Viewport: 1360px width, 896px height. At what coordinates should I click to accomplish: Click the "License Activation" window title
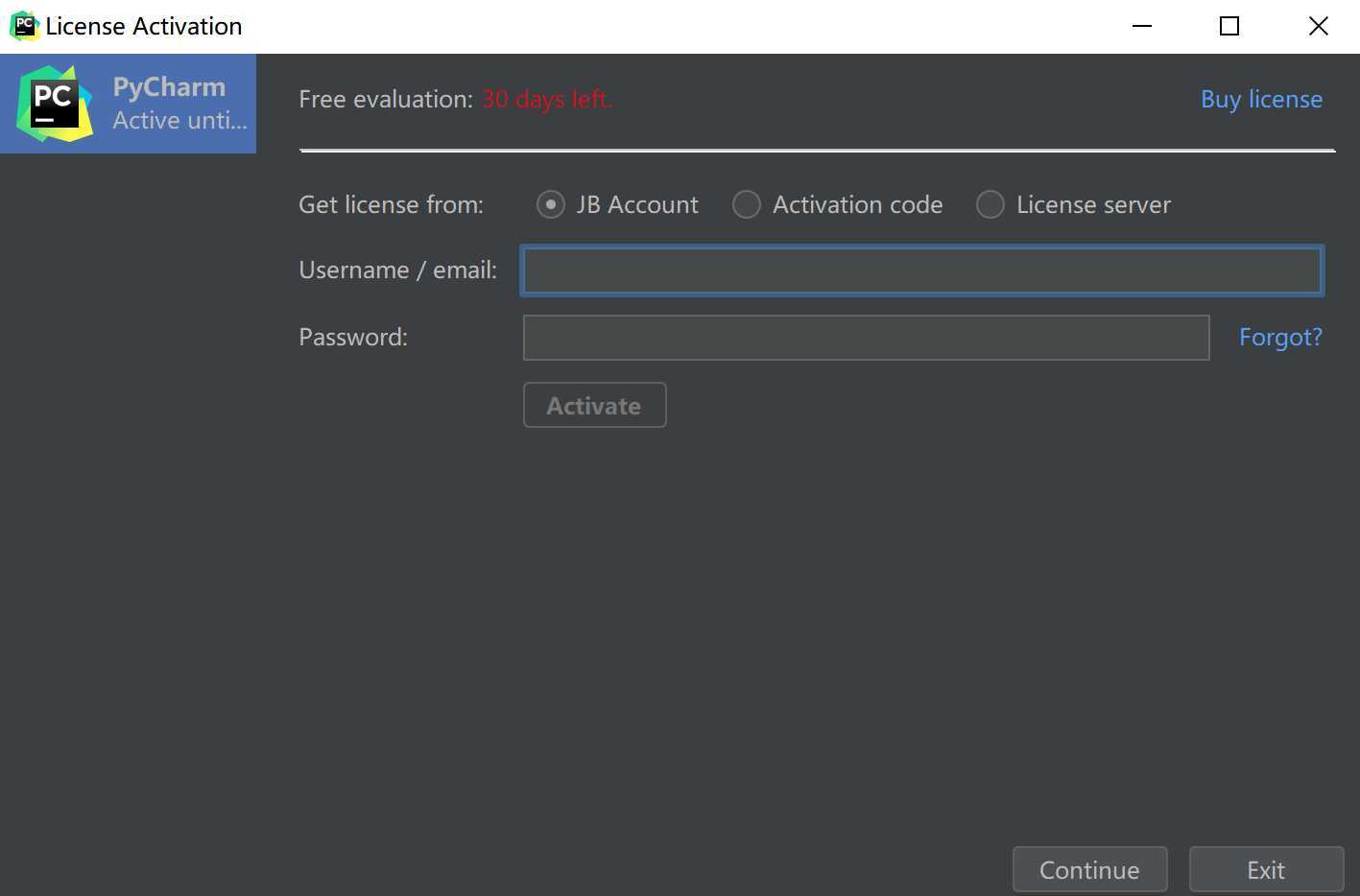144,27
